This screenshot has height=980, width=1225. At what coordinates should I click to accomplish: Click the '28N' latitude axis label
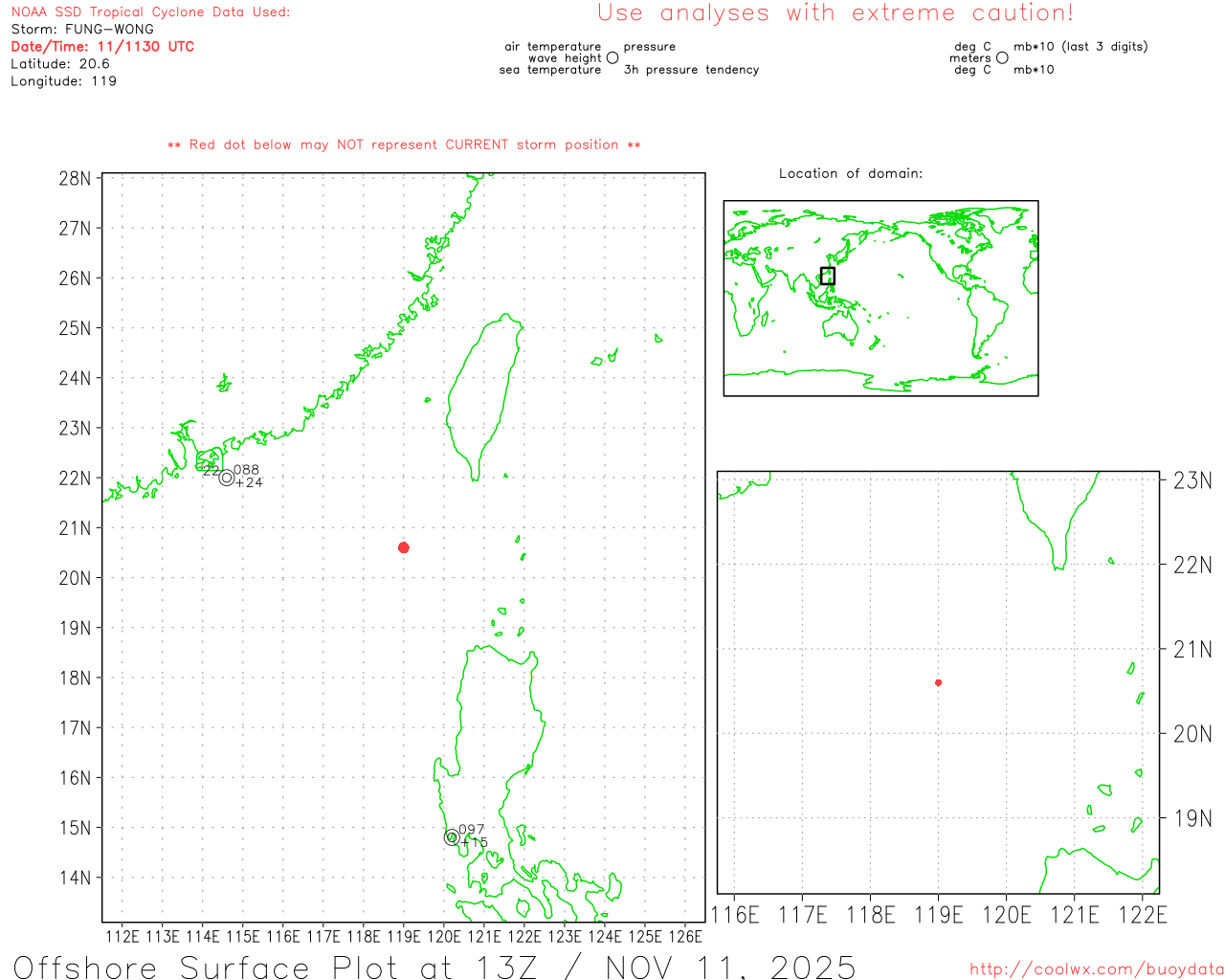[75, 179]
